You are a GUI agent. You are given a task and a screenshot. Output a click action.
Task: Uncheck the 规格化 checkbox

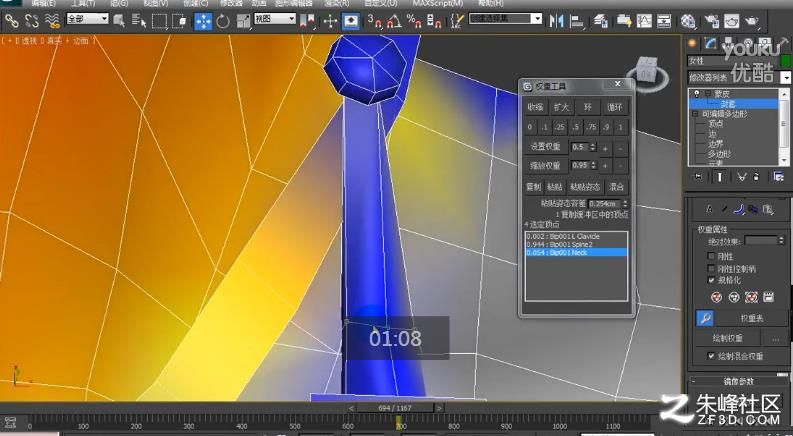click(x=712, y=280)
